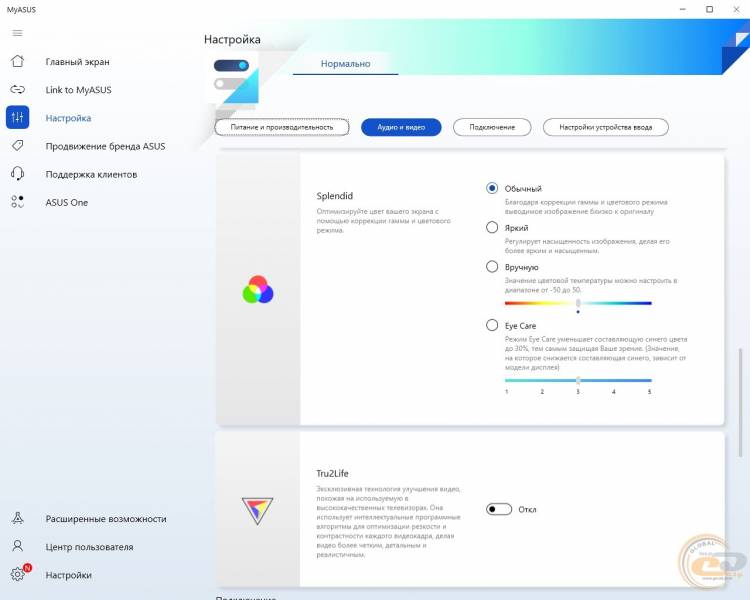Click the Tru2Life heading text
Viewport: 750px width, 600px height.
(x=332, y=473)
